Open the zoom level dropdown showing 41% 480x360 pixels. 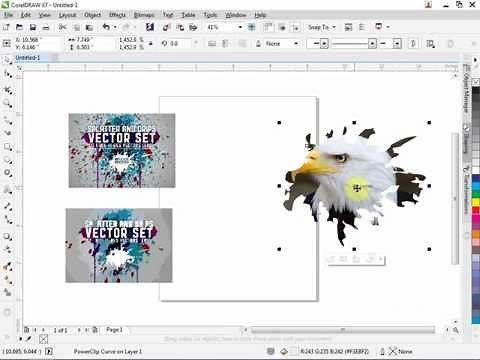(x=240, y=27)
